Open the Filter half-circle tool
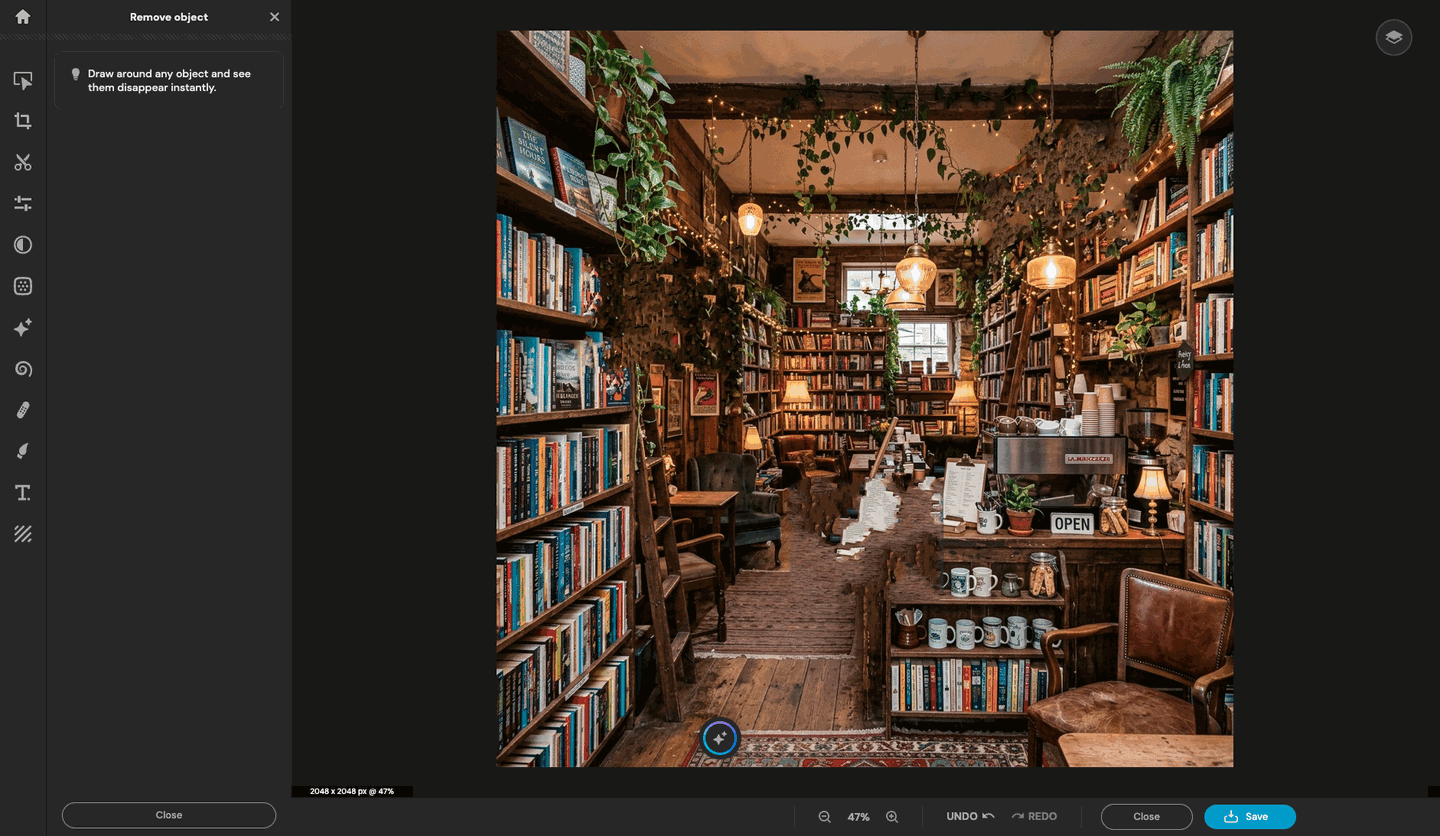Image resolution: width=1440 pixels, height=836 pixels. 23,245
